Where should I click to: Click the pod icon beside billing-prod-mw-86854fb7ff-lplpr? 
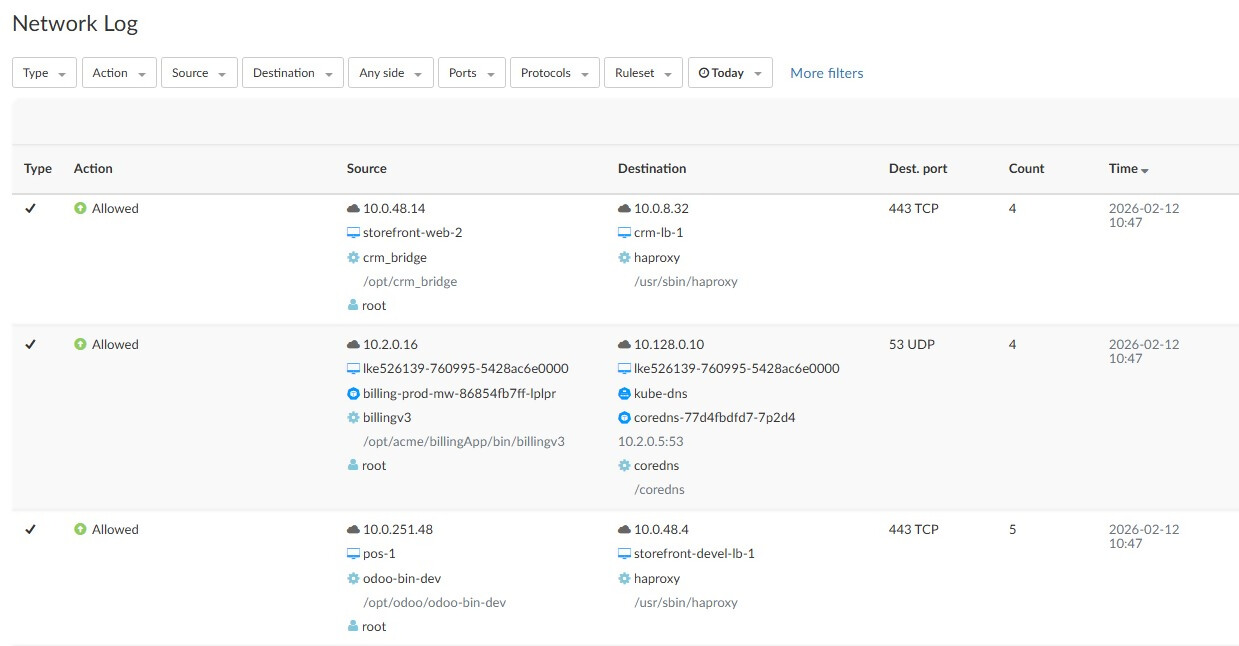353,393
